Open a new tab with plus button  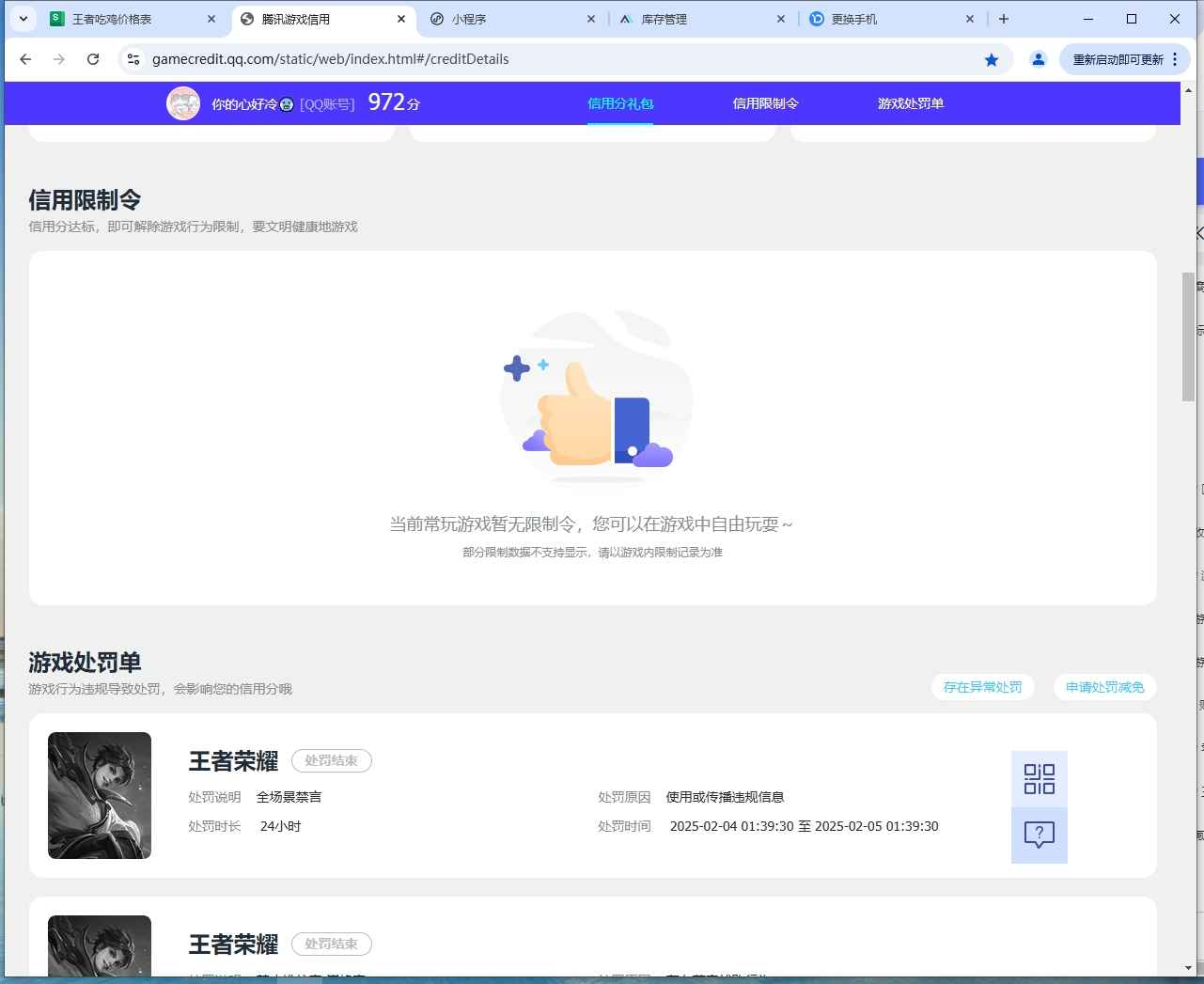[x=1004, y=19]
